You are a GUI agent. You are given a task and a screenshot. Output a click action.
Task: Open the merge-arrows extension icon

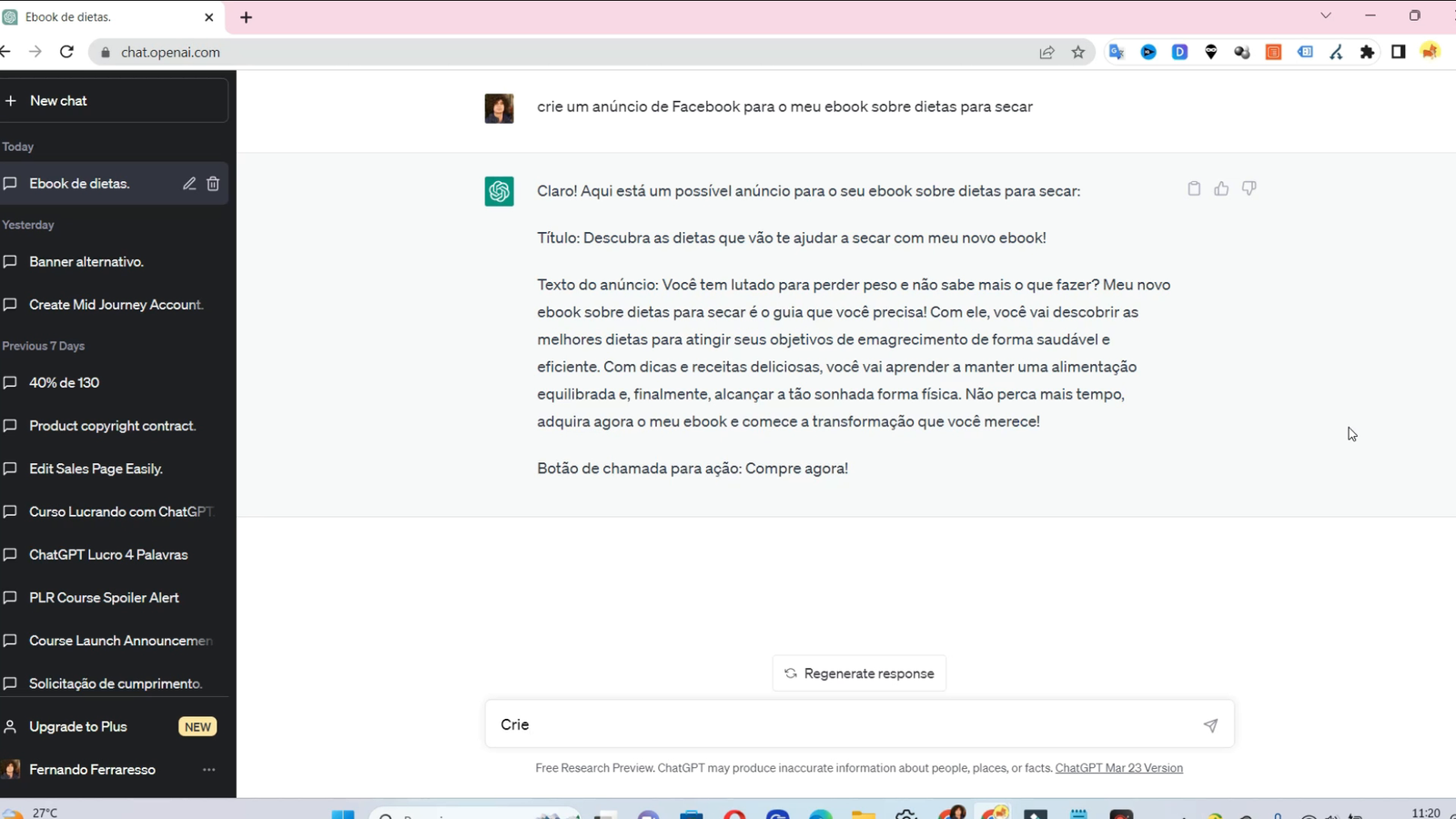coord(1336,53)
